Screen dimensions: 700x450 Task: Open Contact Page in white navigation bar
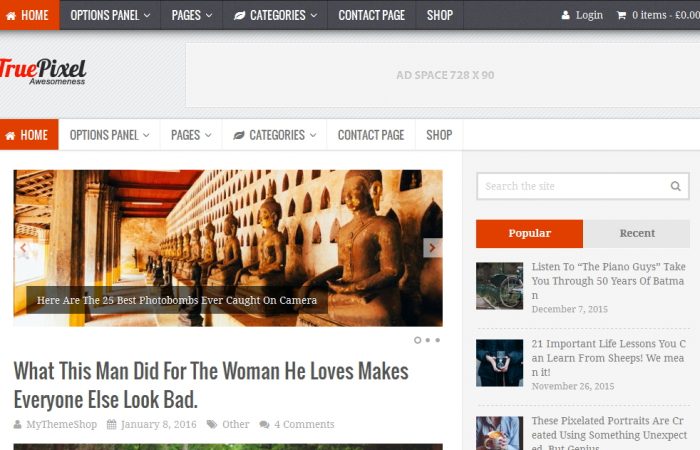pos(370,135)
